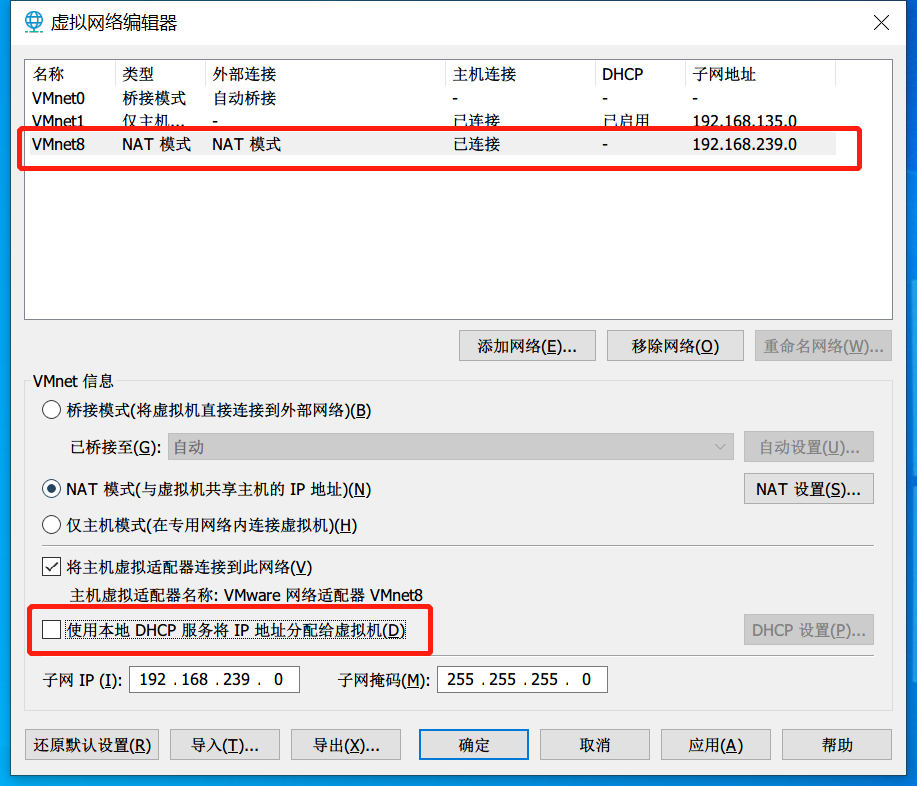This screenshot has height=786, width=917.
Task: Confirm with the 确定 button
Action: tap(474, 744)
